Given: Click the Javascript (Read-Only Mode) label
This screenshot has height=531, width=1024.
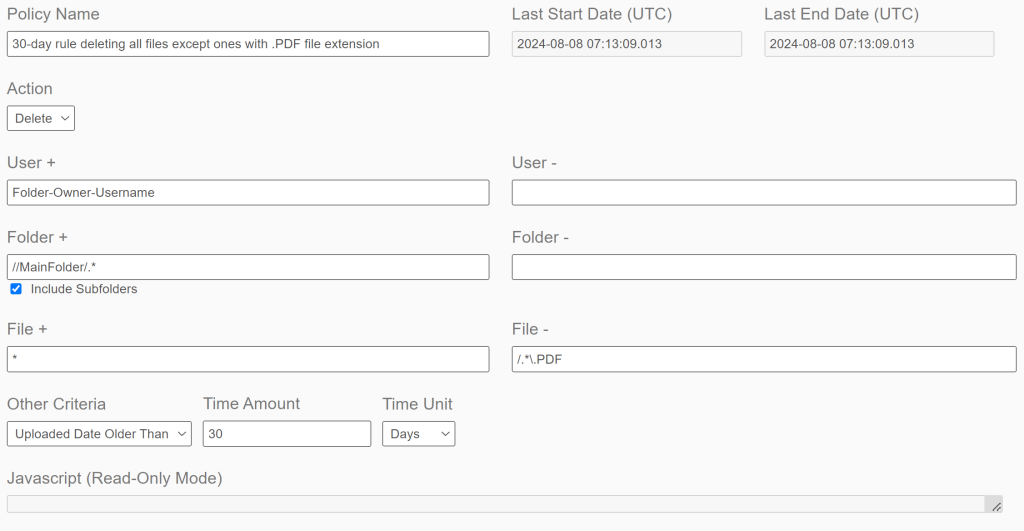Looking at the screenshot, I should click(x=114, y=478).
